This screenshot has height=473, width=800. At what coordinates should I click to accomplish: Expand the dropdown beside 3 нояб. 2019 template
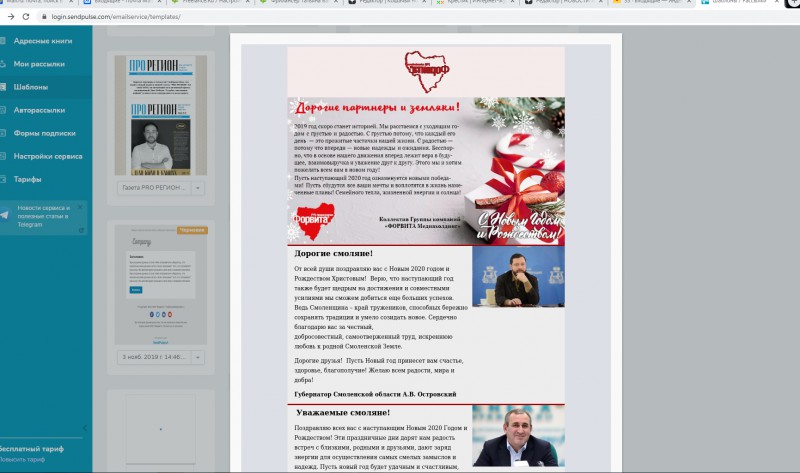click(x=198, y=357)
